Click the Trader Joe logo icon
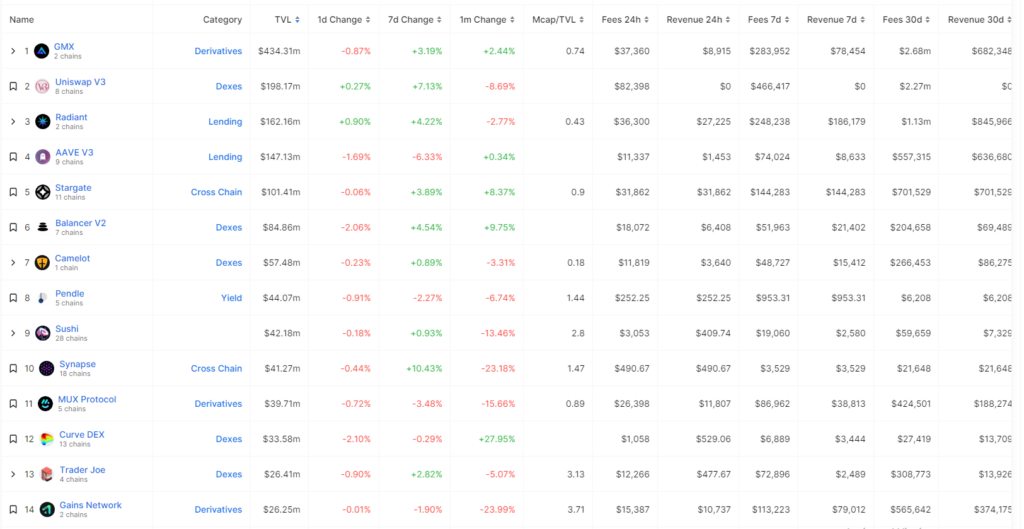 [x=46, y=474]
